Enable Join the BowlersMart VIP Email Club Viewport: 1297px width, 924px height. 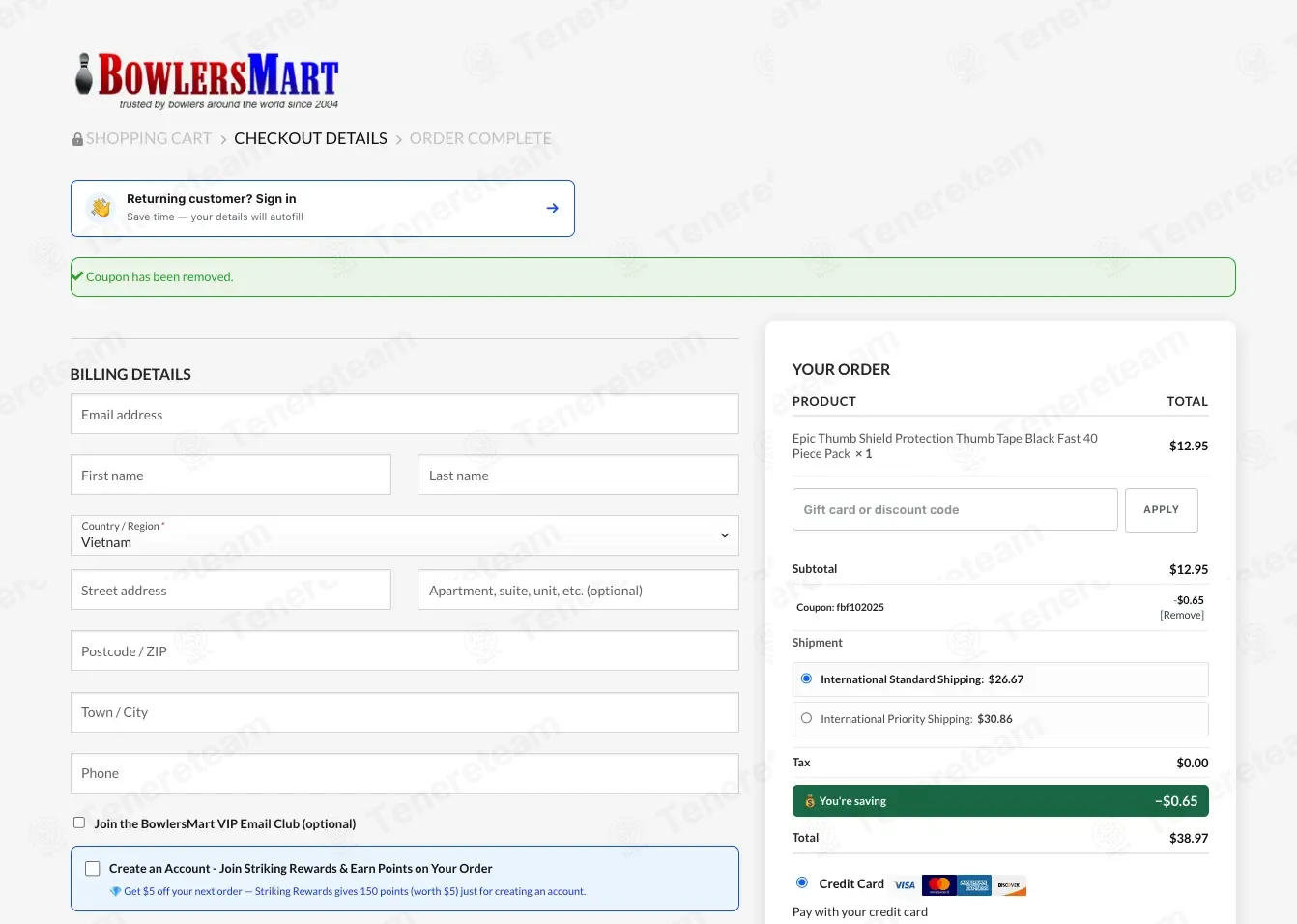(x=79, y=823)
